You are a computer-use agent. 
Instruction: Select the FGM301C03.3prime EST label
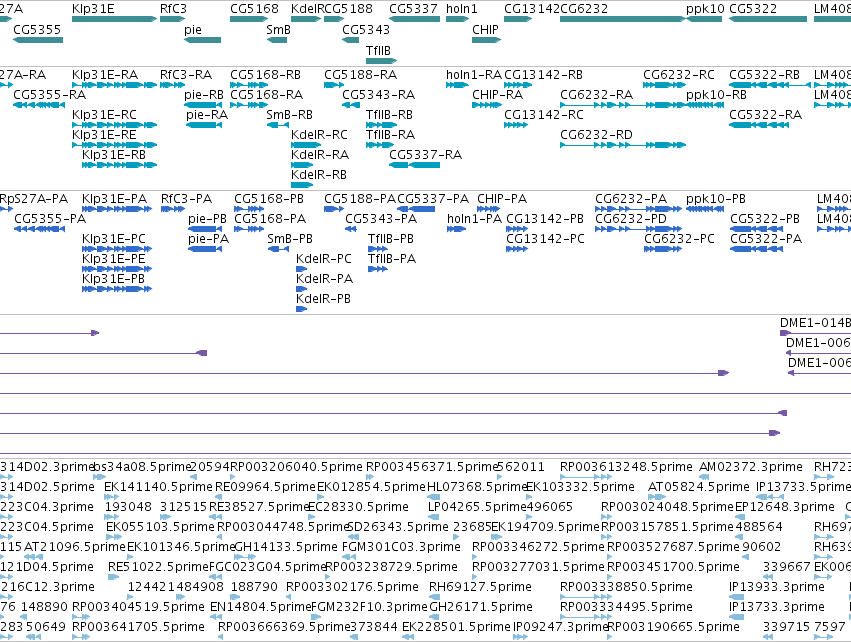pyautogui.click(x=401, y=546)
